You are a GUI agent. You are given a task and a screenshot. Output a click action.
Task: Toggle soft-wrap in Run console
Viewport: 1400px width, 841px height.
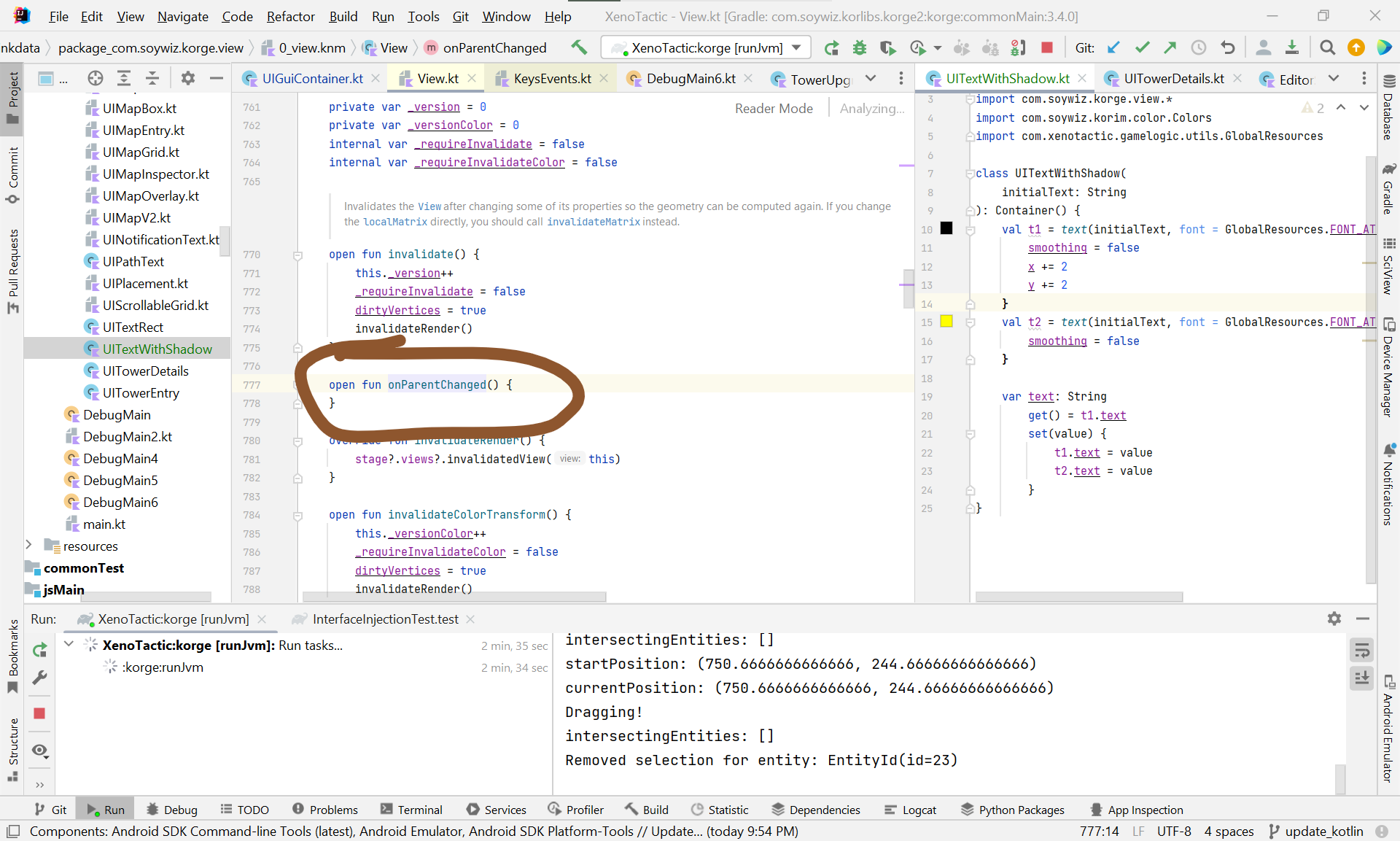tap(1361, 650)
